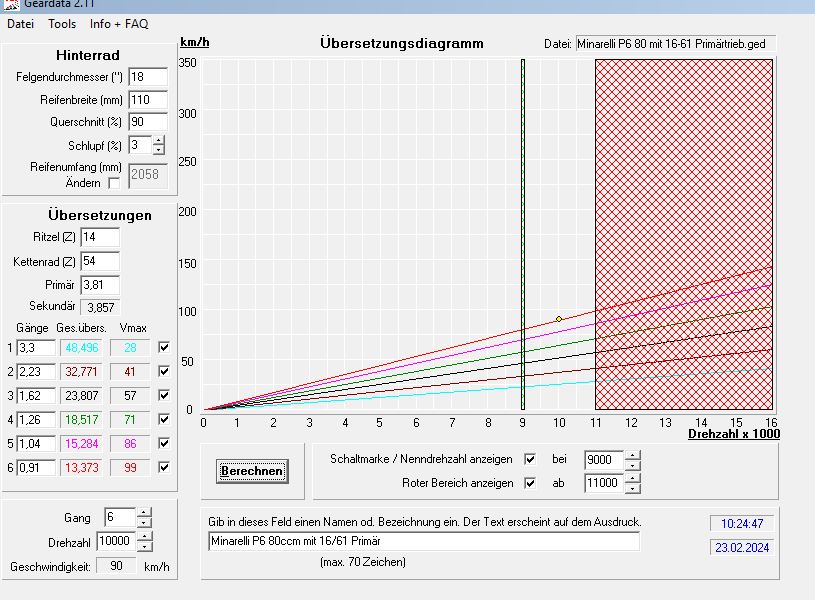The width and height of the screenshot is (815, 600).
Task: Uncheck the gear 1 visibility checkbox
Action: pos(164,347)
